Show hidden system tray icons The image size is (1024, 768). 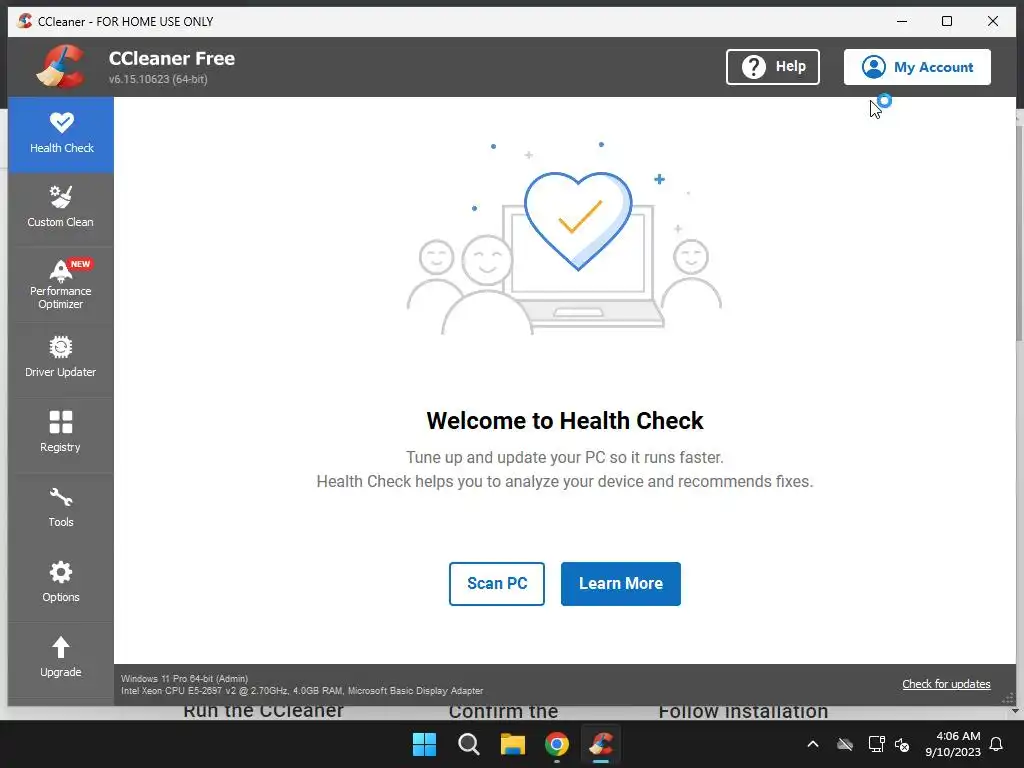click(813, 744)
